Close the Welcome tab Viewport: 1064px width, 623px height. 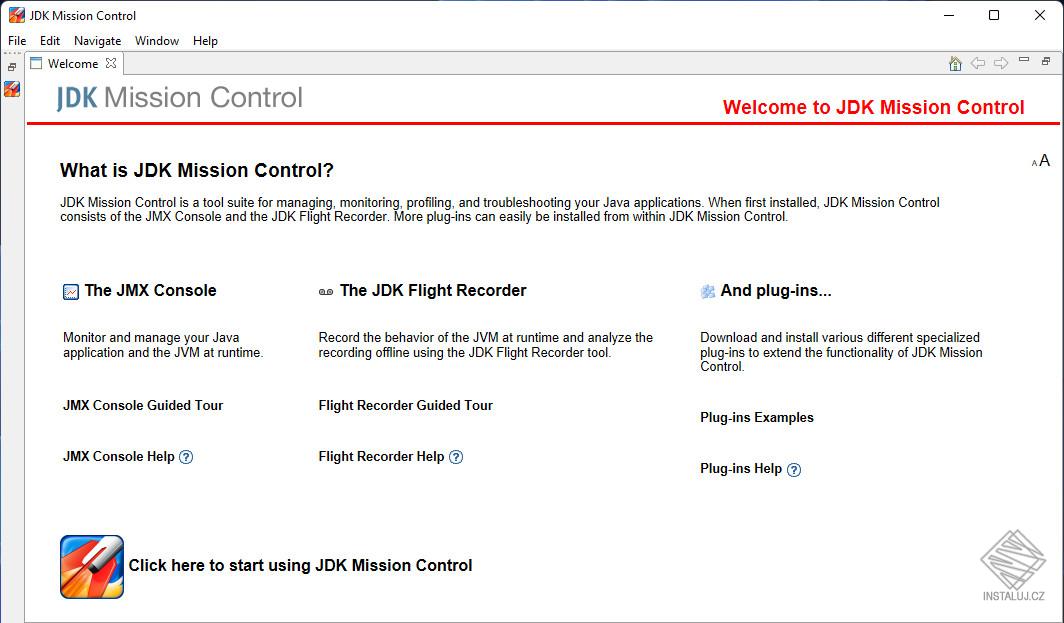pyautogui.click(x=111, y=63)
